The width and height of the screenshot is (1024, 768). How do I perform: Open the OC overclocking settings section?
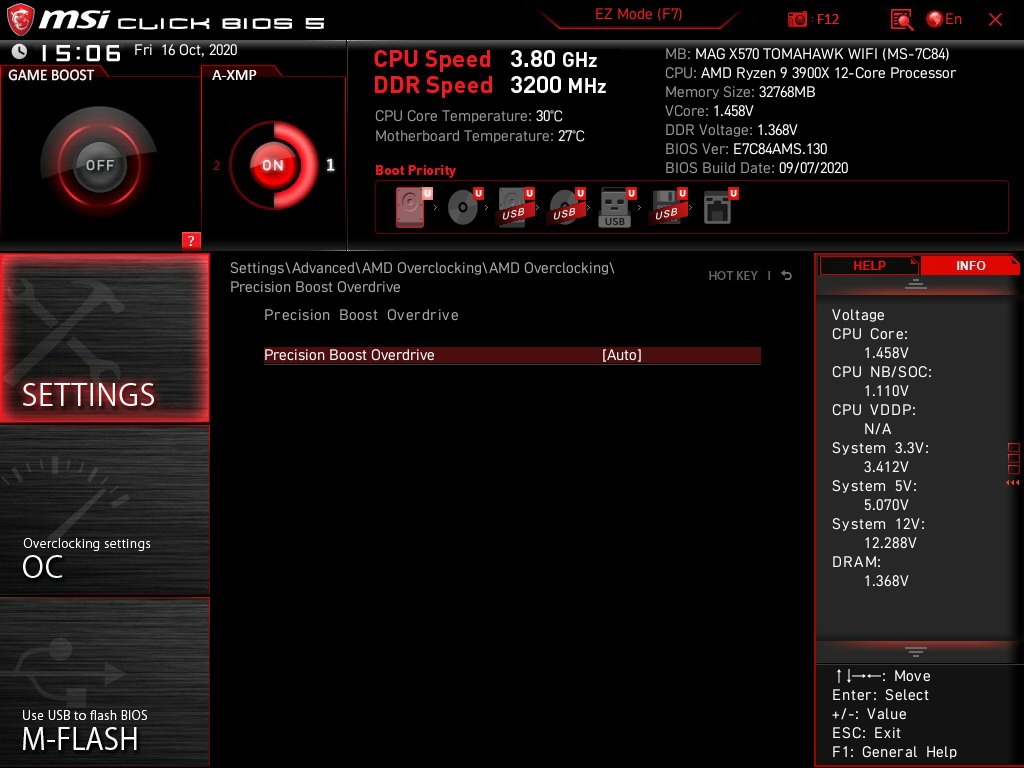104,510
